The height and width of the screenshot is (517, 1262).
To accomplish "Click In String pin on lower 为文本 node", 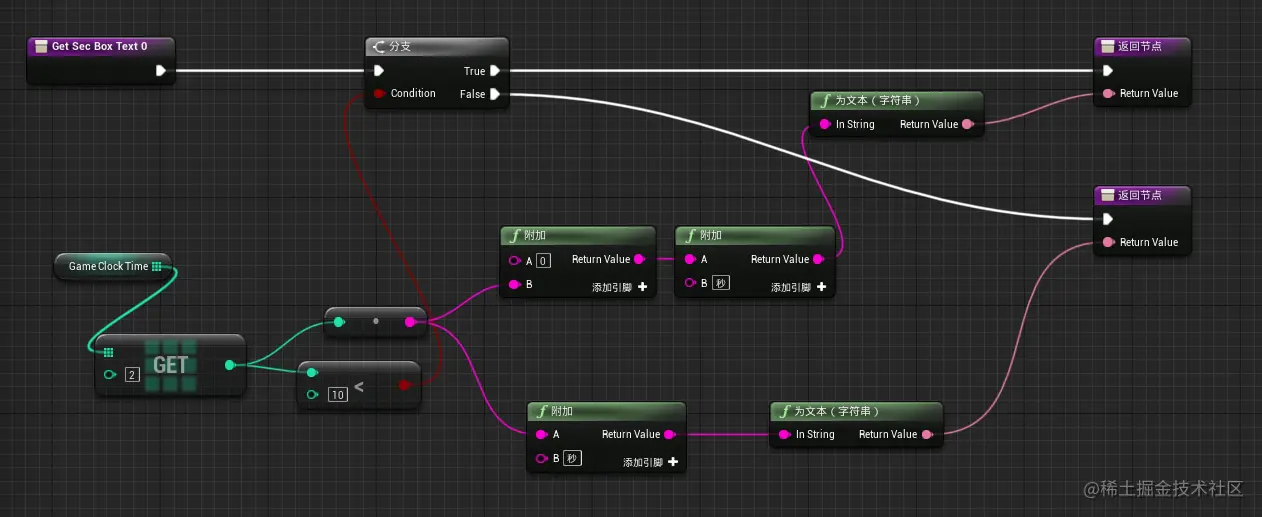I will pyautogui.click(x=784, y=435).
